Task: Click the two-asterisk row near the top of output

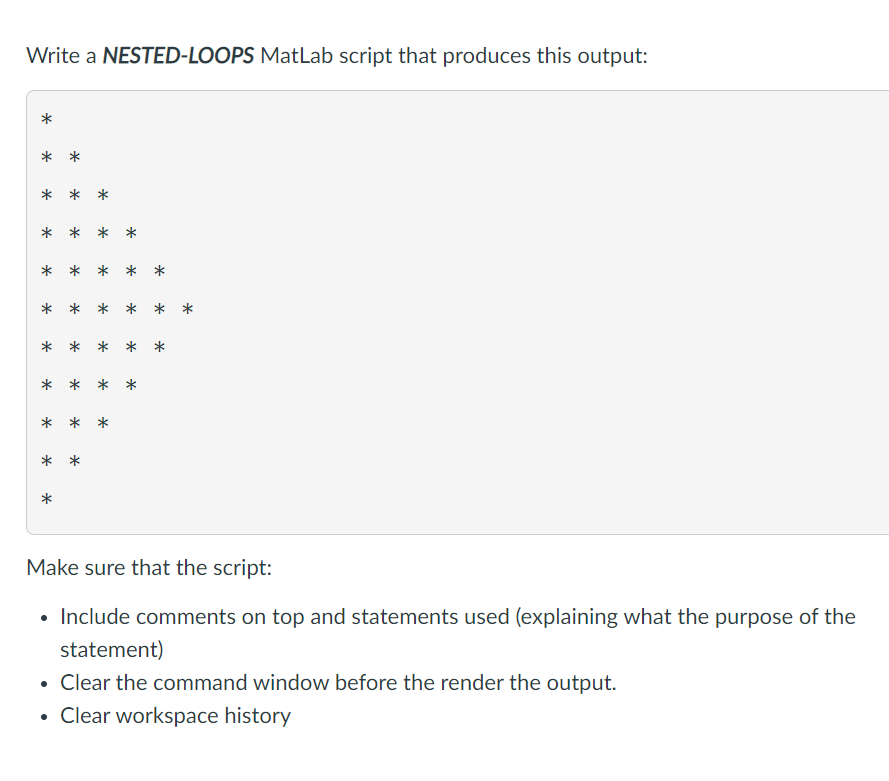Action: [x=61, y=158]
